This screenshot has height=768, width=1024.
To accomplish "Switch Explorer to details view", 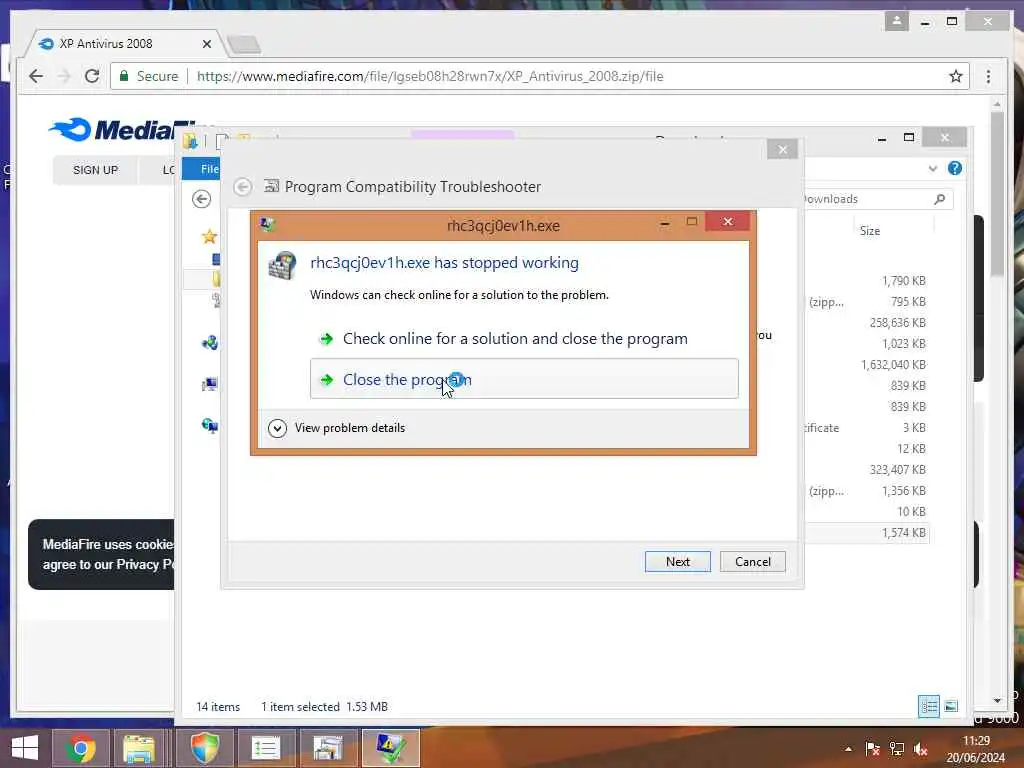I will [929, 706].
